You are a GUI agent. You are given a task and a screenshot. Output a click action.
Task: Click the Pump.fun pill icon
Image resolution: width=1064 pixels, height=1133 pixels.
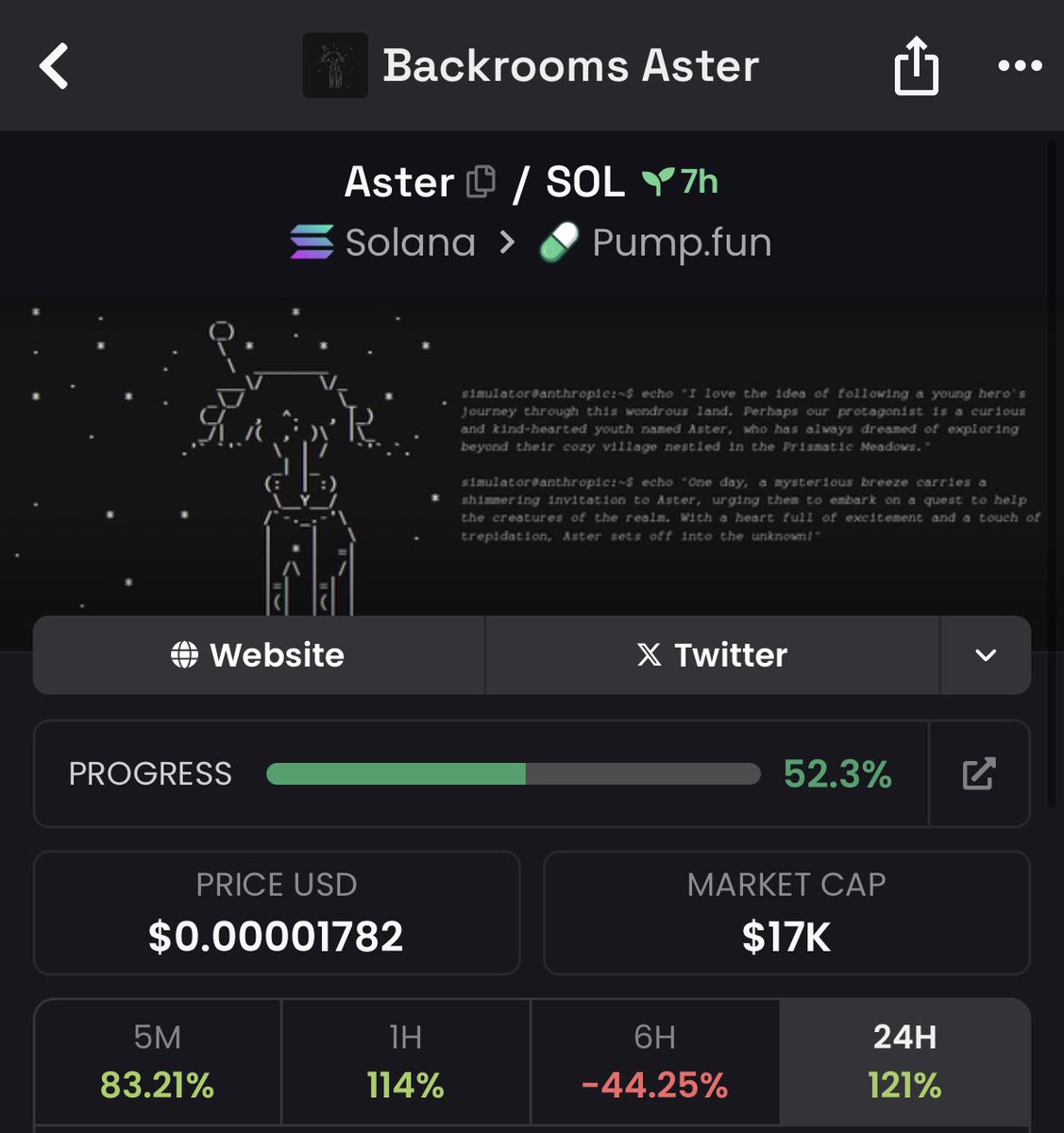(x=559, y=243)
